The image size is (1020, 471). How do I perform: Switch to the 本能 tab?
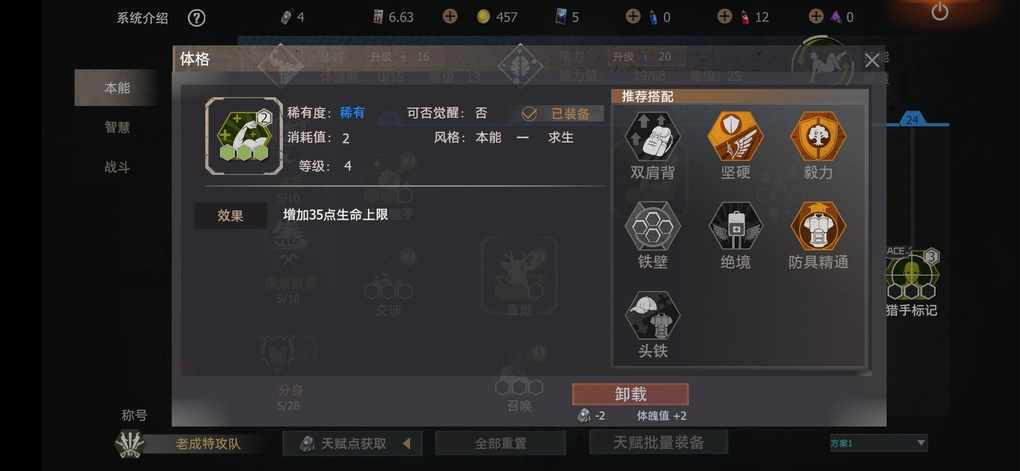point(116,88)
